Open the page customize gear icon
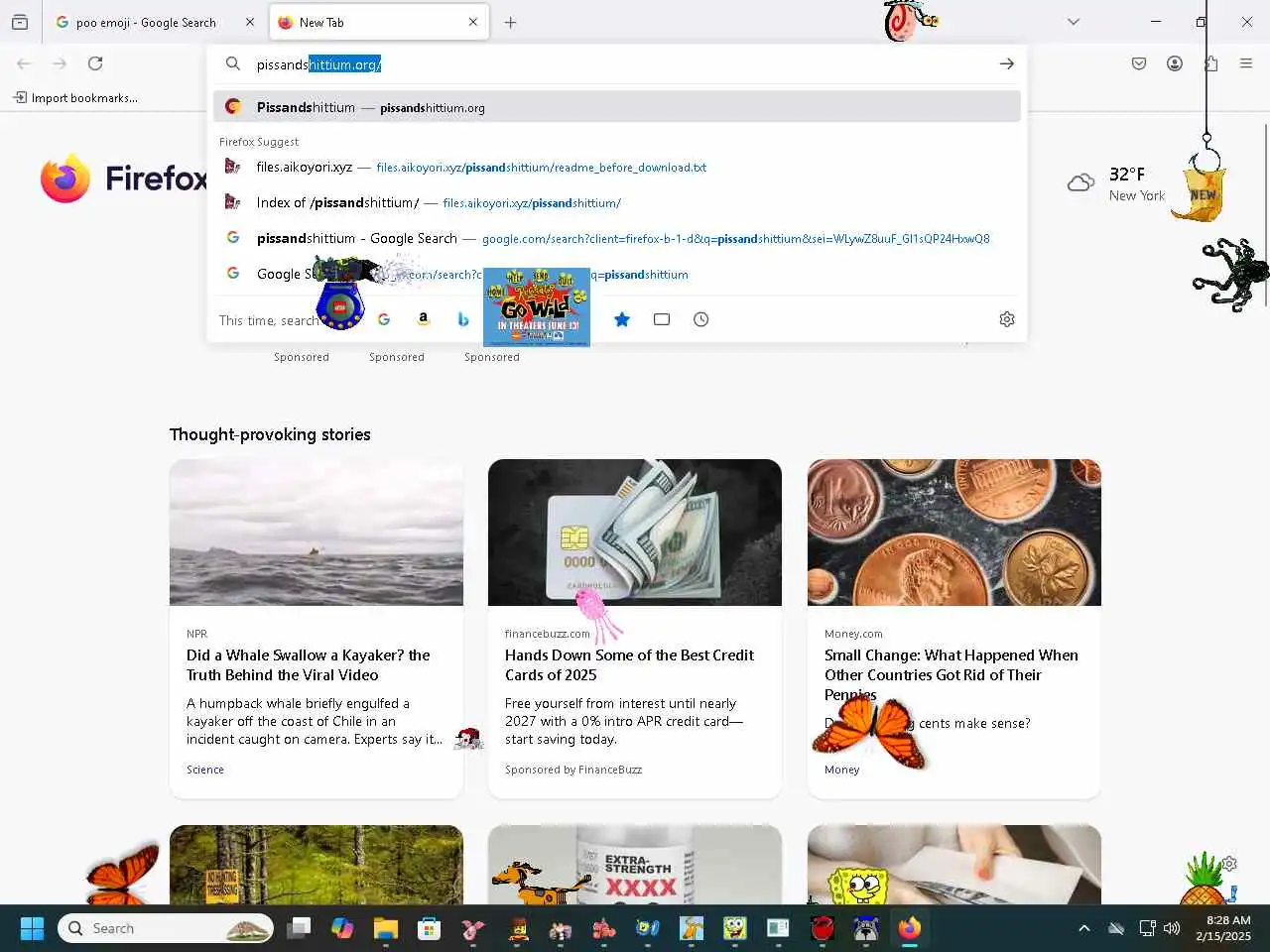This screenshot has height=952, width=1270. point(1229,864)
